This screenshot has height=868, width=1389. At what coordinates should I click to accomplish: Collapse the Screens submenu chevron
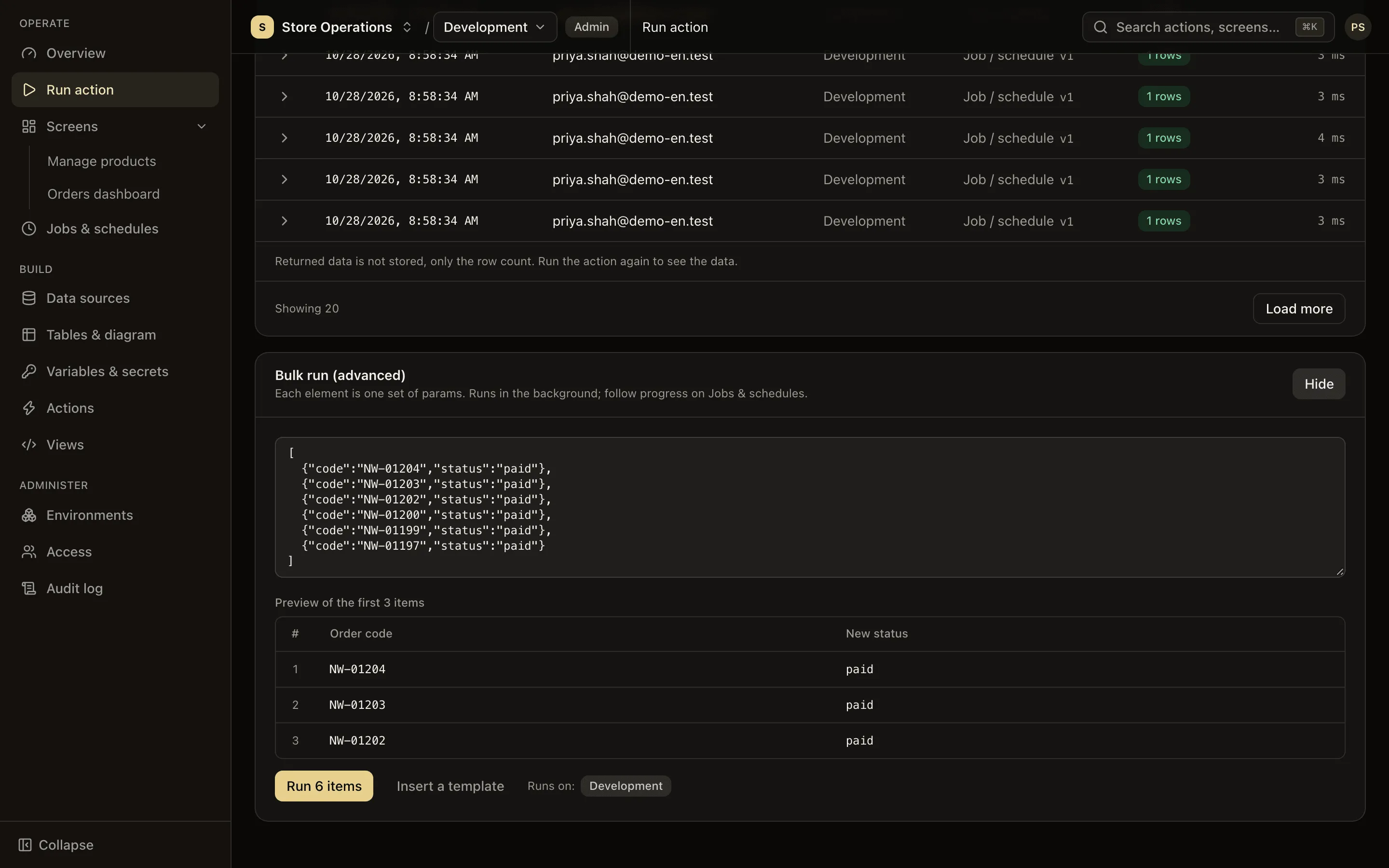pos(202,126)
